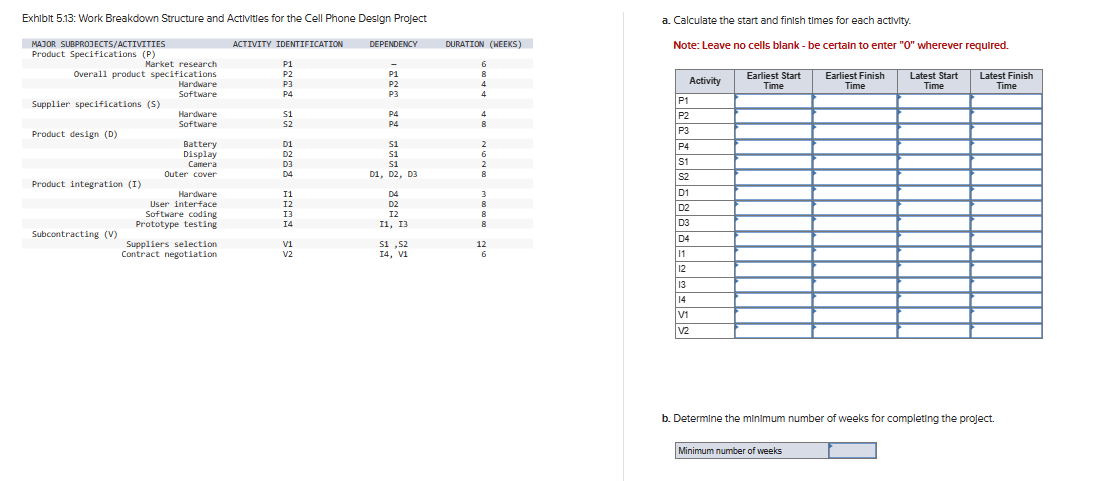
Task: Focus the Latest Finish Time cell for D2
Action: point(1007,208)
